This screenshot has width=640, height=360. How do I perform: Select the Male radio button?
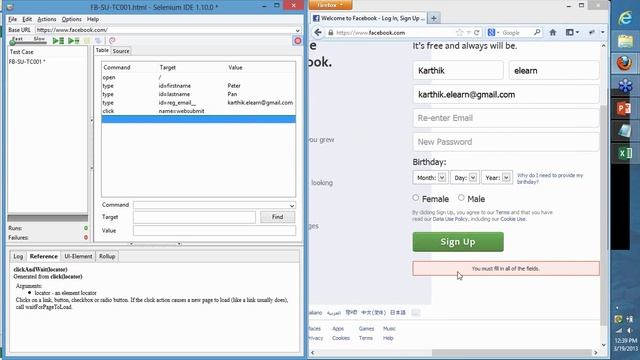[461, 198]
